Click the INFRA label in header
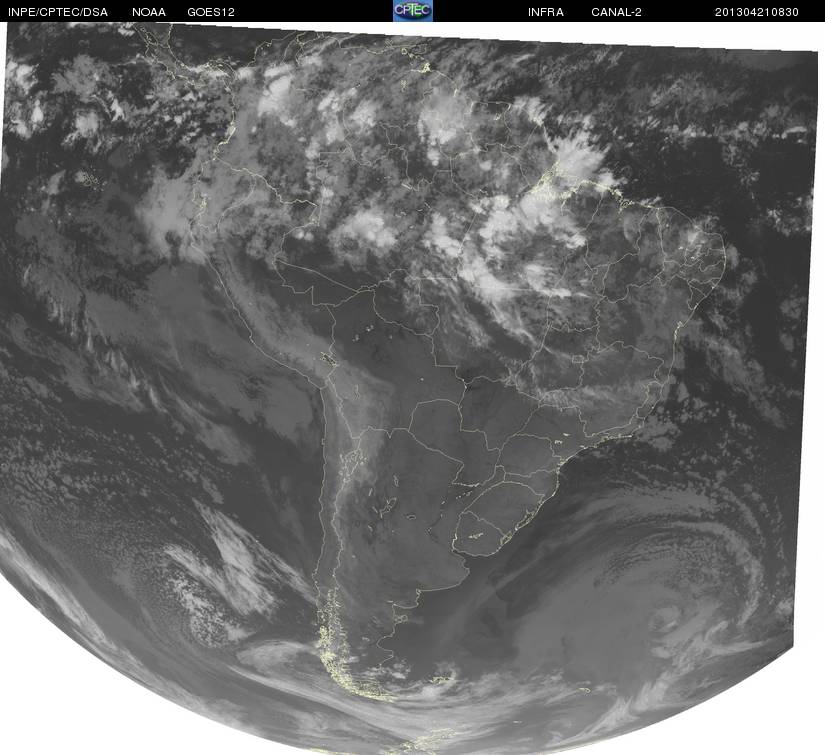The height and width of the screenshot is (755, 825). [546, 12]
